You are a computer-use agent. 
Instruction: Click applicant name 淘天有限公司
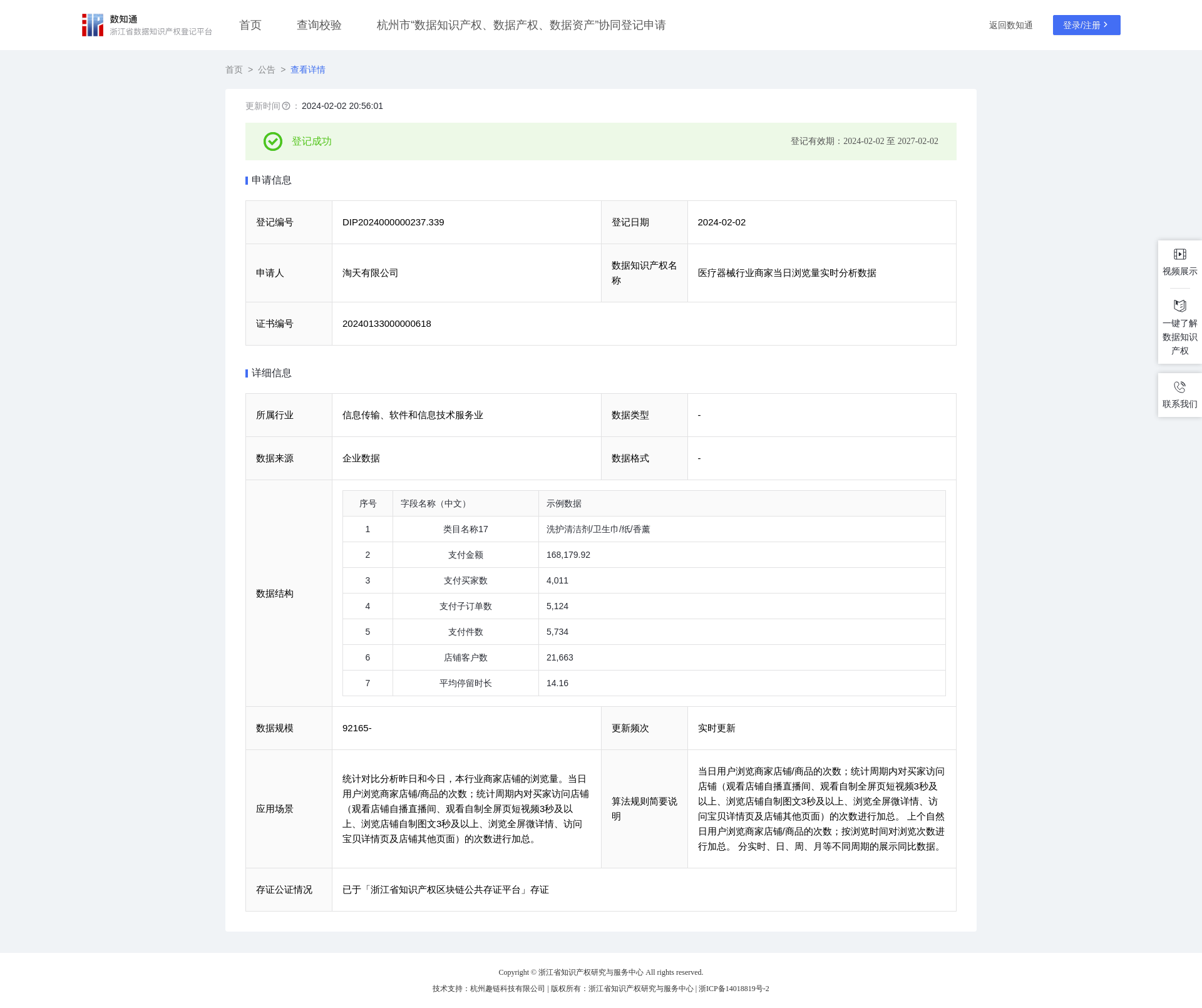point(371,273)
